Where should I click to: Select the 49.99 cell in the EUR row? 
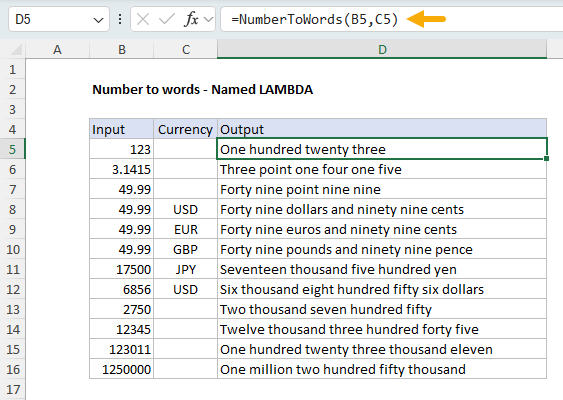pyautogui.click(x=122, y=229)
